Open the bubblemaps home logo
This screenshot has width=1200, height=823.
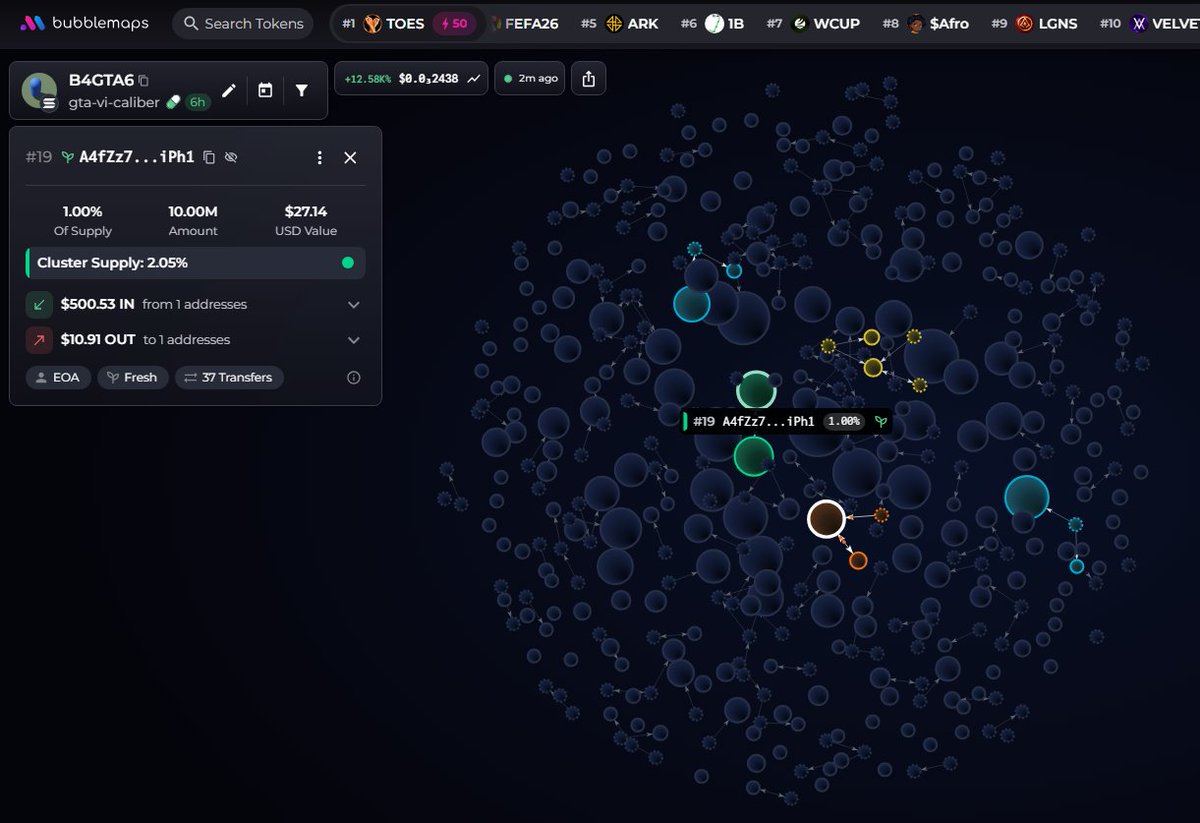click(x=83, y=23)
